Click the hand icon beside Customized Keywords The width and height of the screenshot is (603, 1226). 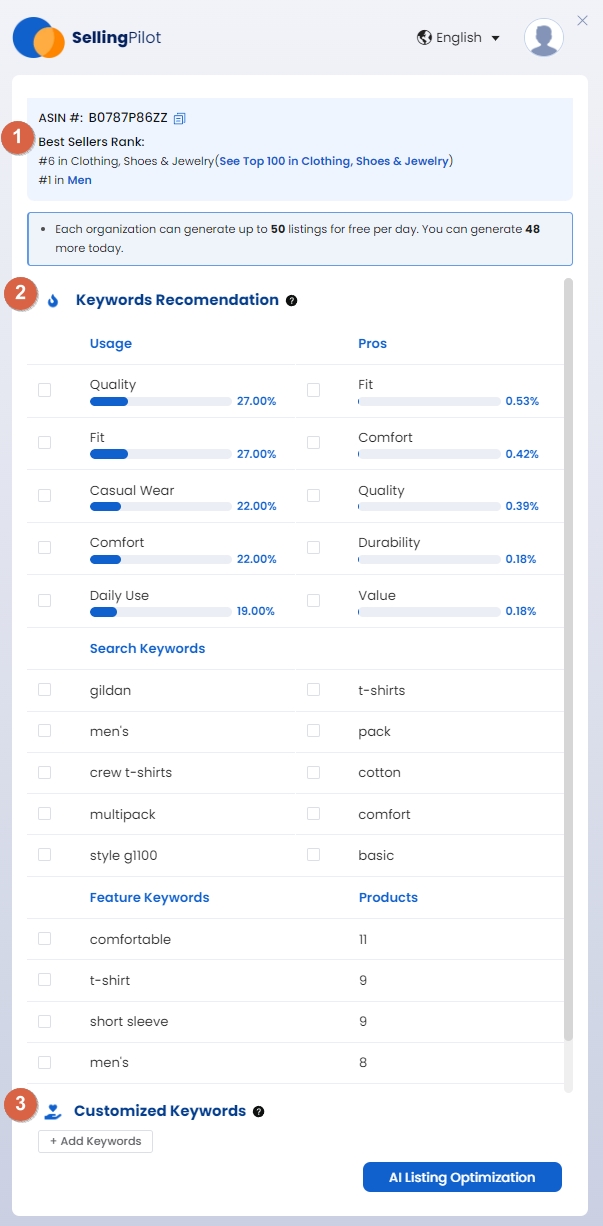pos(53,1111)
